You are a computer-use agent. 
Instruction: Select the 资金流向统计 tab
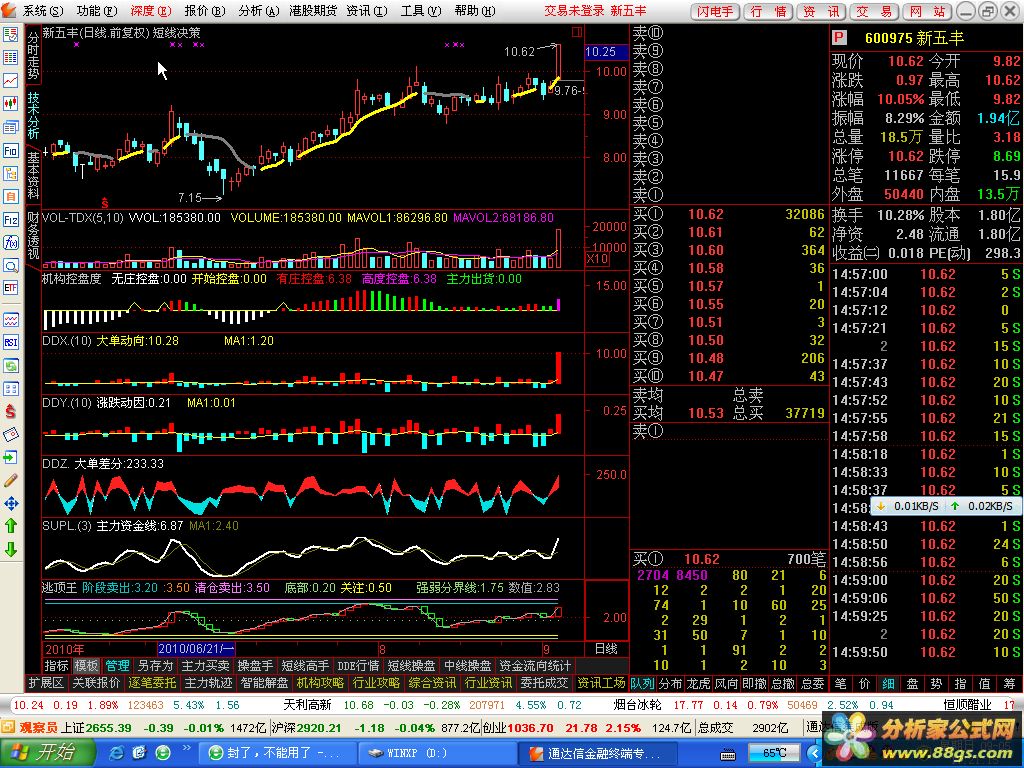click(535, 665)
